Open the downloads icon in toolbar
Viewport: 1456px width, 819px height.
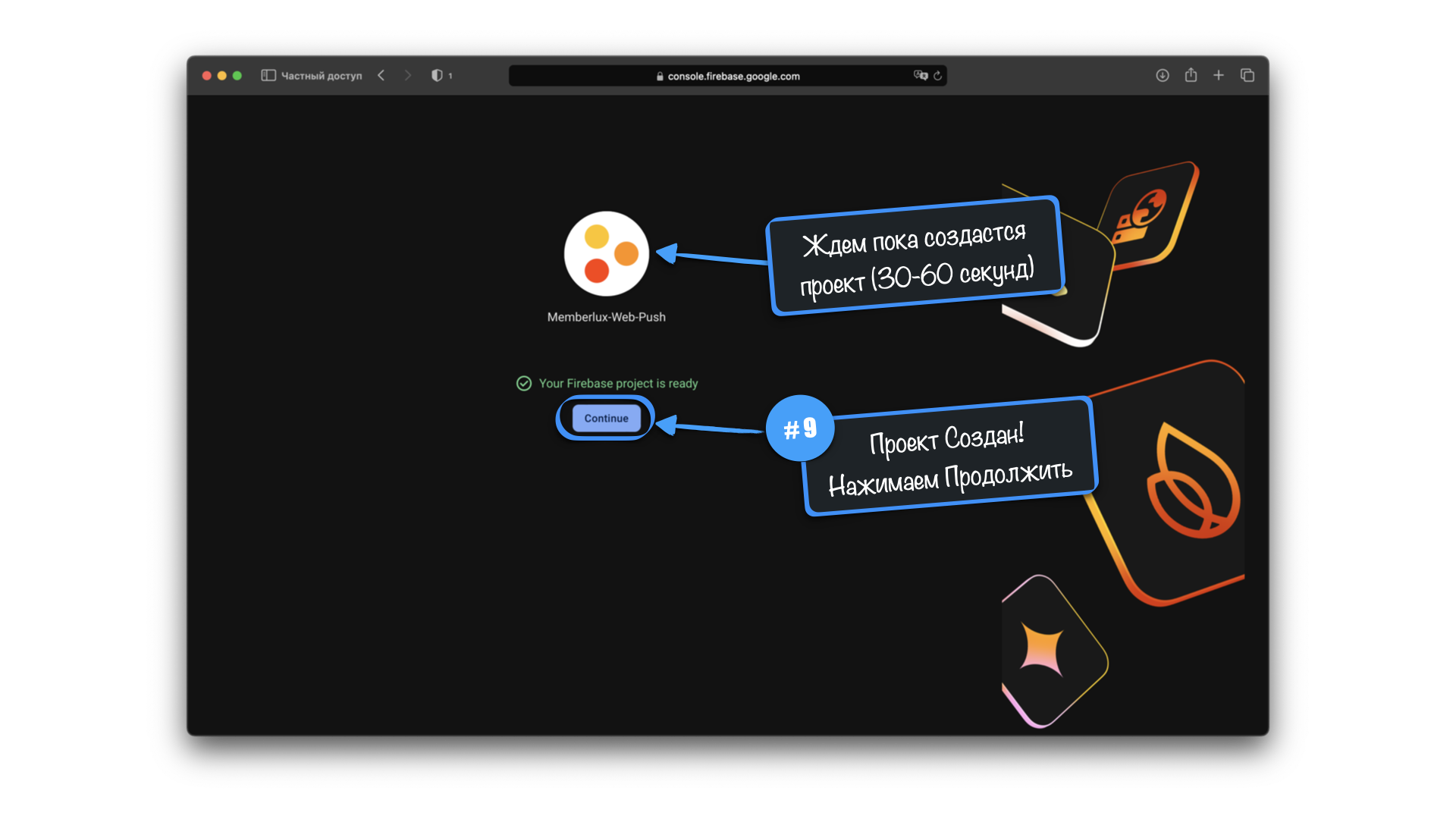coord(1162,75)
